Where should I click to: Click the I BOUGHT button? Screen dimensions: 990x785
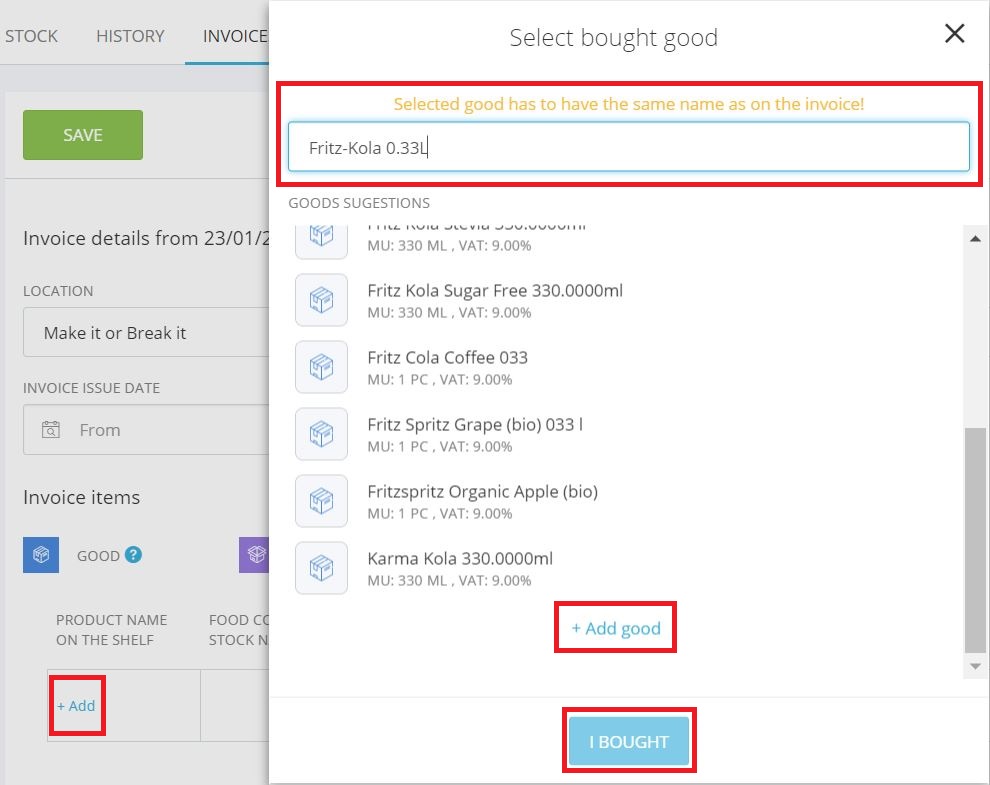pyautogui.click(x=629, y=741)
